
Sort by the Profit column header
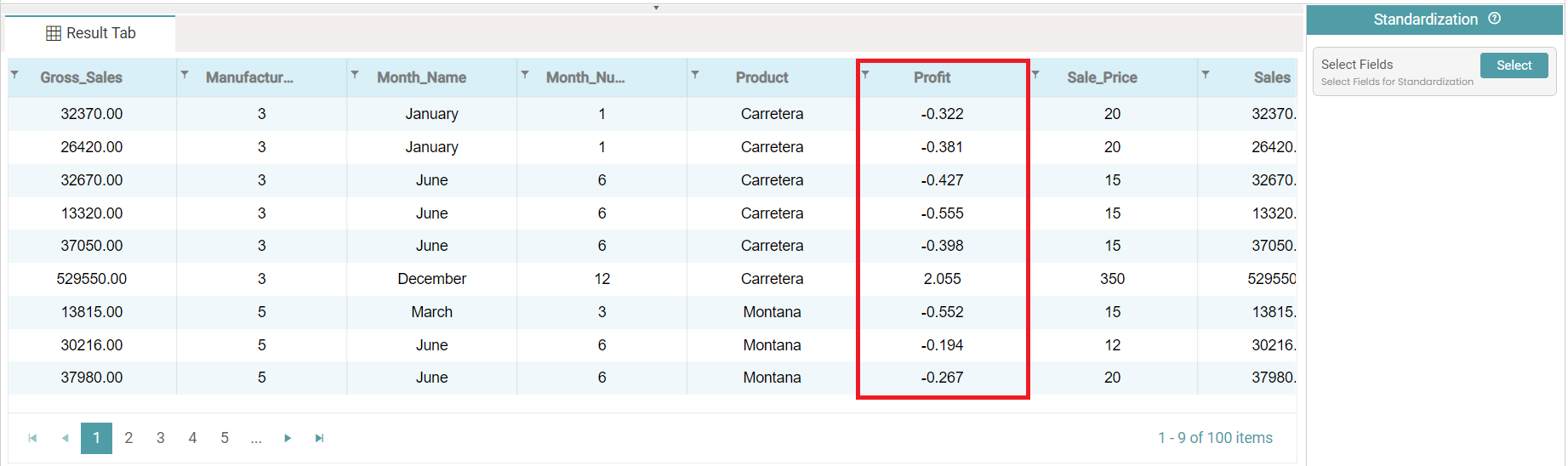(932, 77)
